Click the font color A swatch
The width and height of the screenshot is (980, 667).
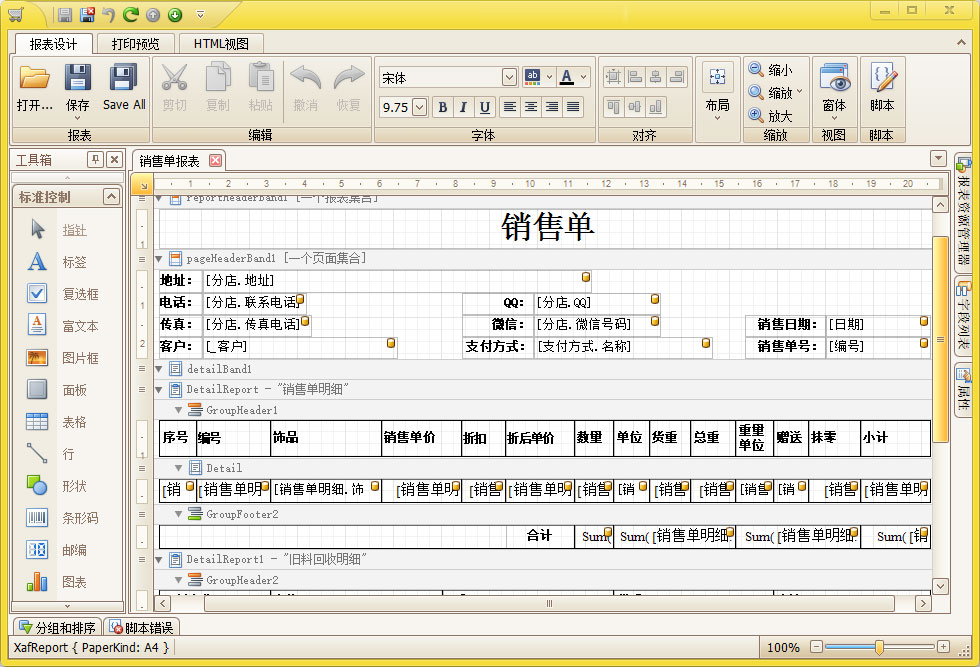(567, 77)
